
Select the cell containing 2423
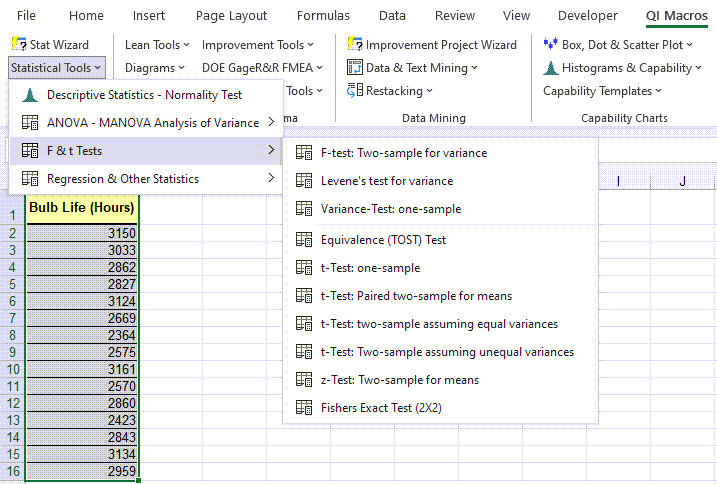82,420
